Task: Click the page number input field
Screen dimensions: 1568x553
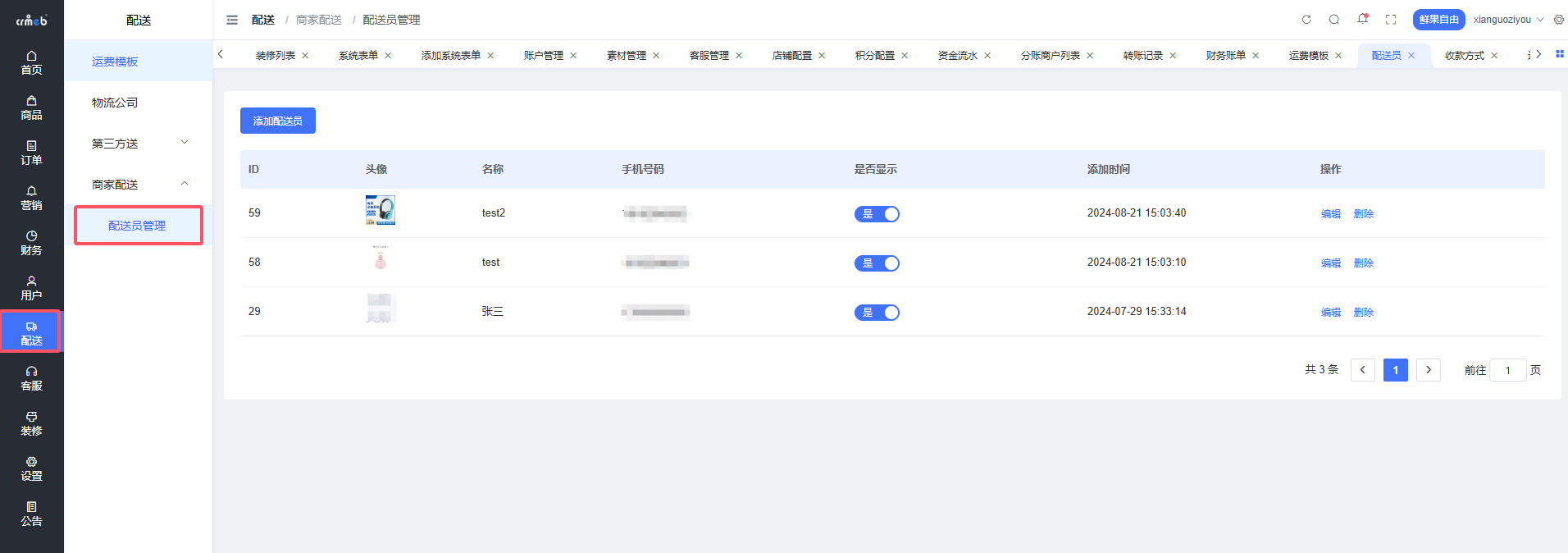Action: tap(1507, 370)
